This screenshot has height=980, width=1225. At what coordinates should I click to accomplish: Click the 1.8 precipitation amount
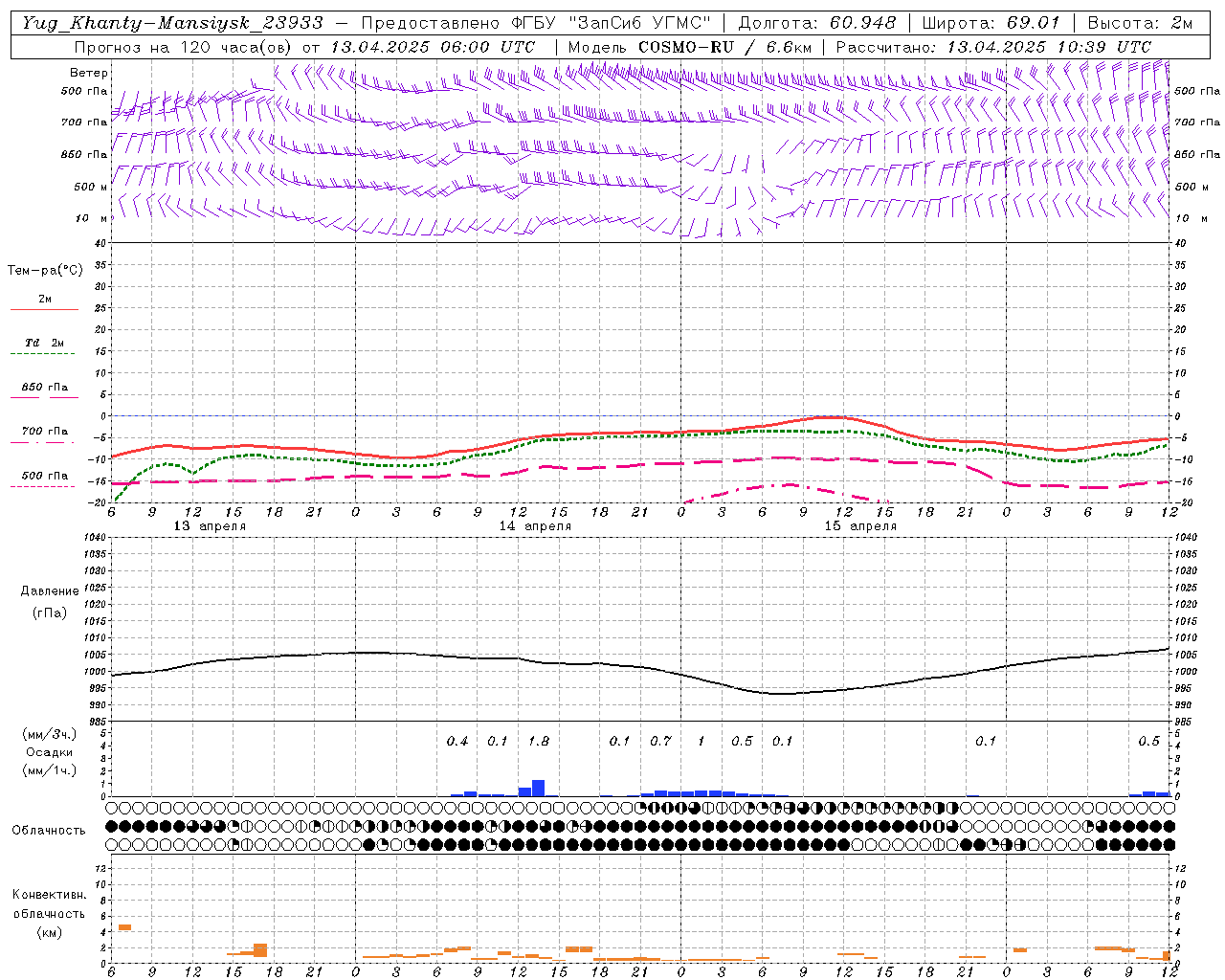point(539,742)
